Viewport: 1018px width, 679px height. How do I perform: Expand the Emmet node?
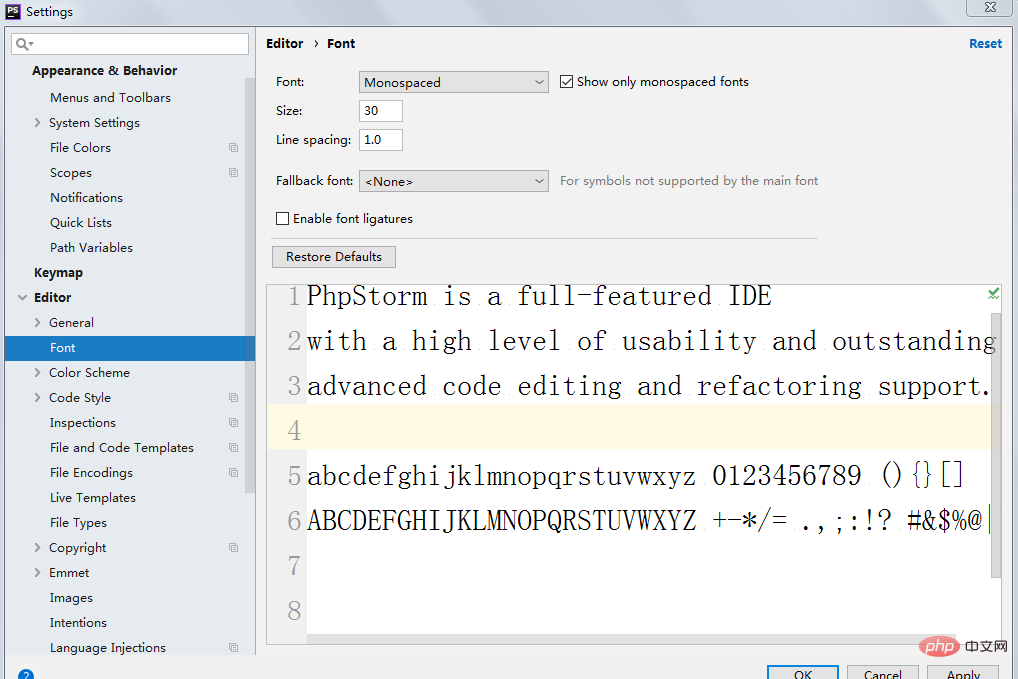point(38,573)
